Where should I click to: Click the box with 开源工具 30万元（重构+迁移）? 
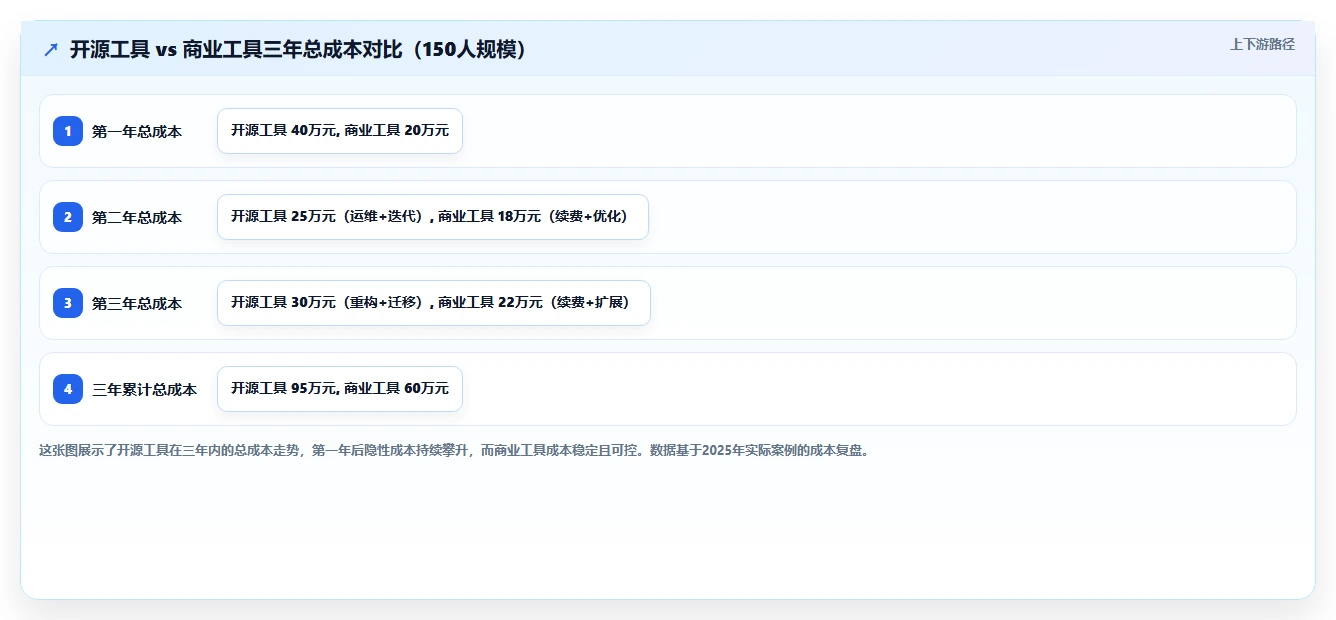pyautogui.click(x=434, y=303)
